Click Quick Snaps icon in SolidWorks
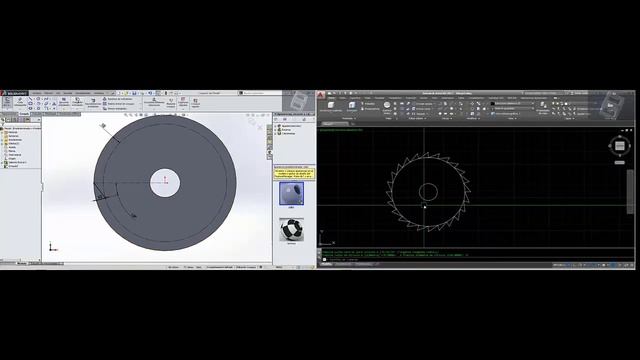 pos(183,102)
